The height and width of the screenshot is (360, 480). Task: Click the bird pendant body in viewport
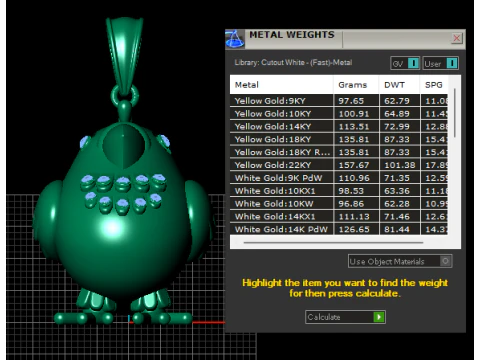123,213
